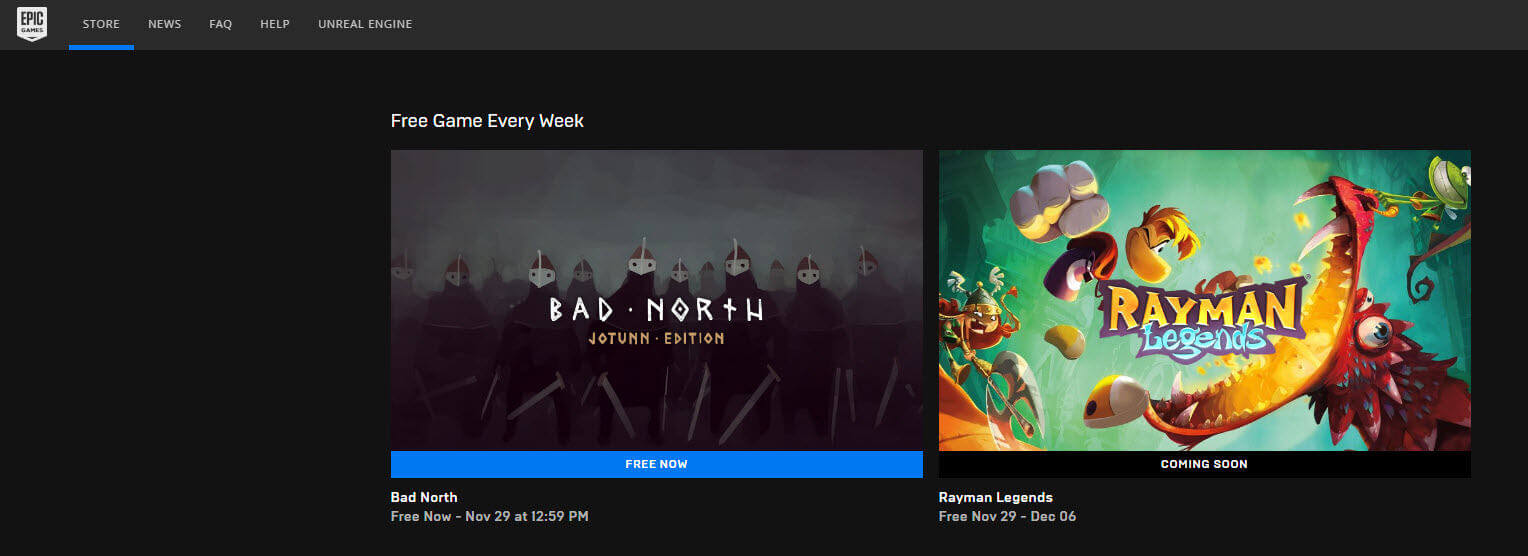Viewport: 1528px width, 556px height.
Task: Select Help in the navigation bar
Action: point(275,24)
